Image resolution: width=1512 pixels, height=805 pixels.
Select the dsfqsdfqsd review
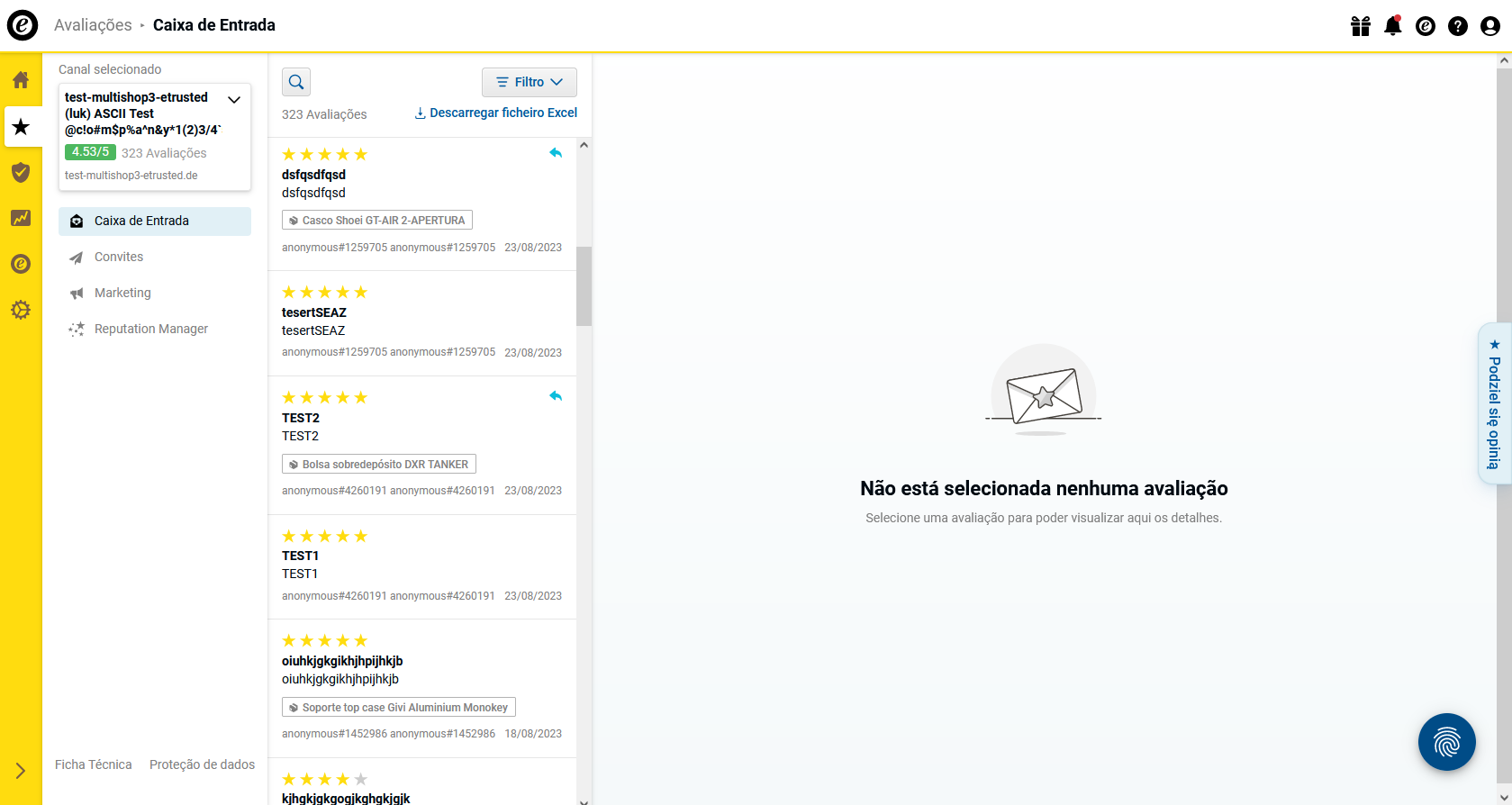click(422, 204)
